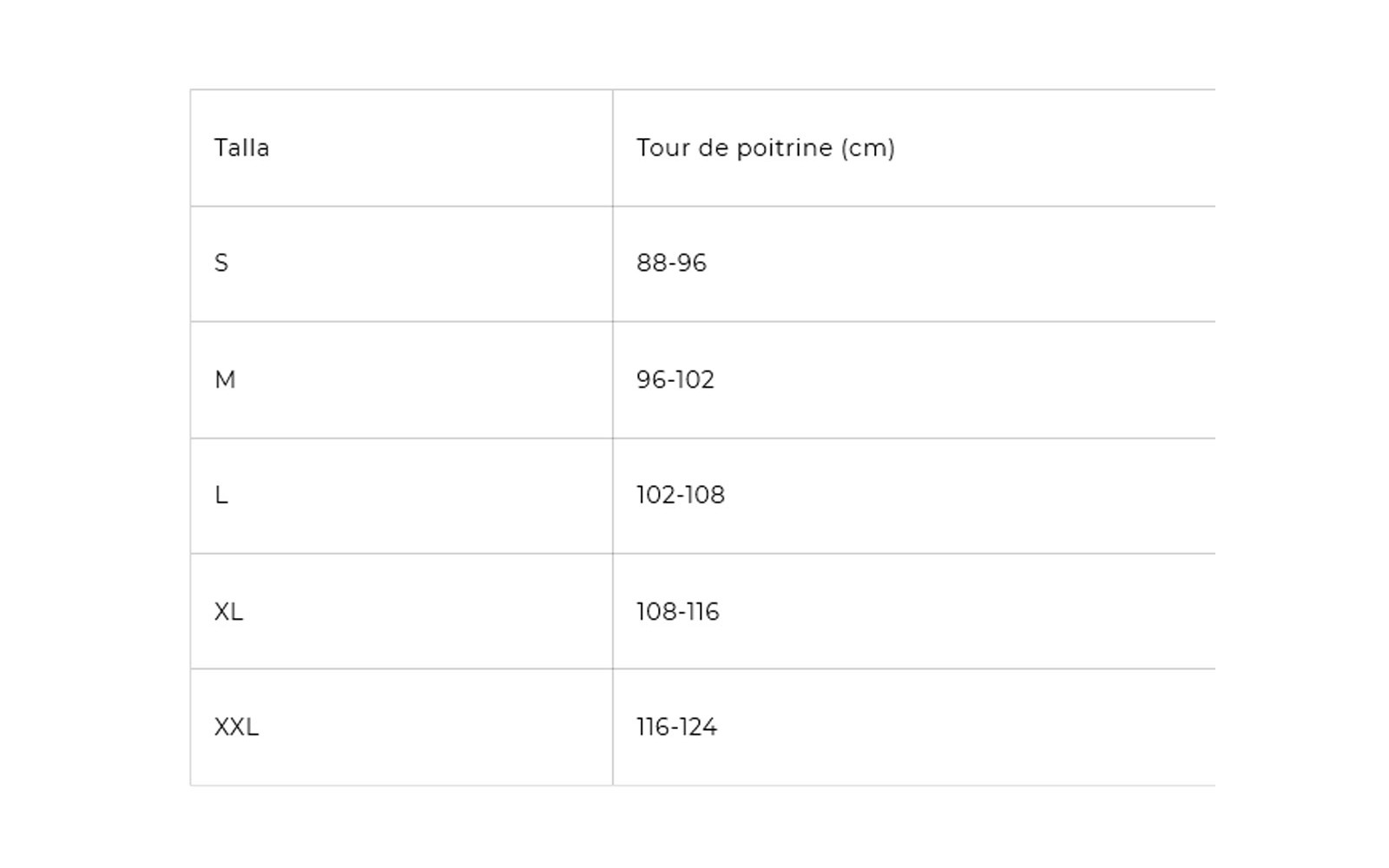
Task: Click the Talla column header
Action: pyautogui.click(x=241, y=148)
